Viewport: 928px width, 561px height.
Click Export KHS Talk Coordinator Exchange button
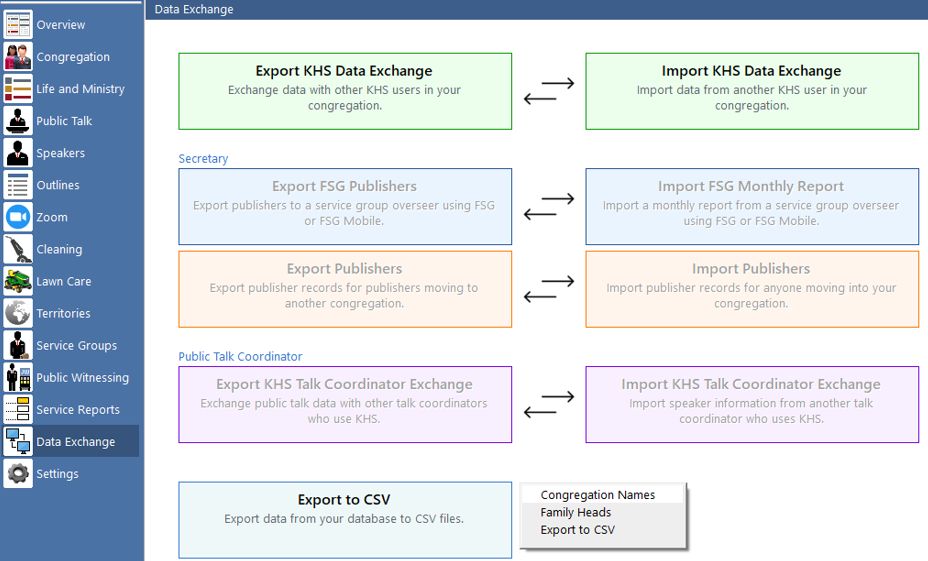[x=345, y=404]
